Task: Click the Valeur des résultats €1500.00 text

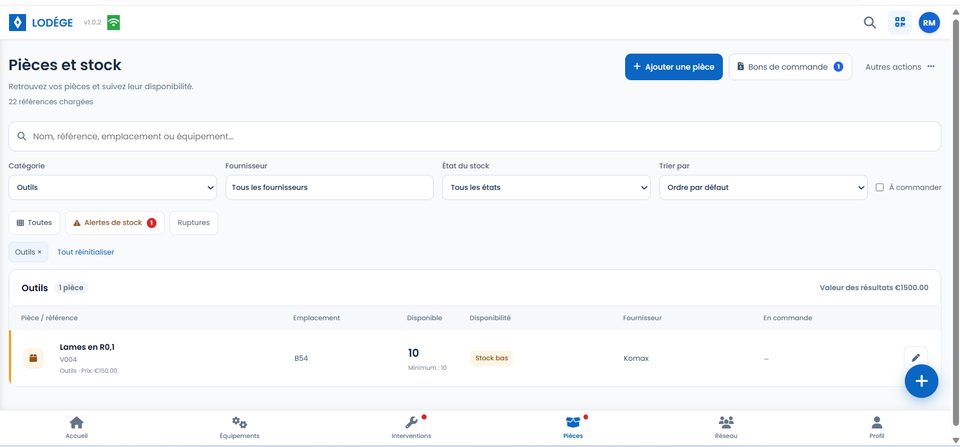Action: click(x=874, y=288)
